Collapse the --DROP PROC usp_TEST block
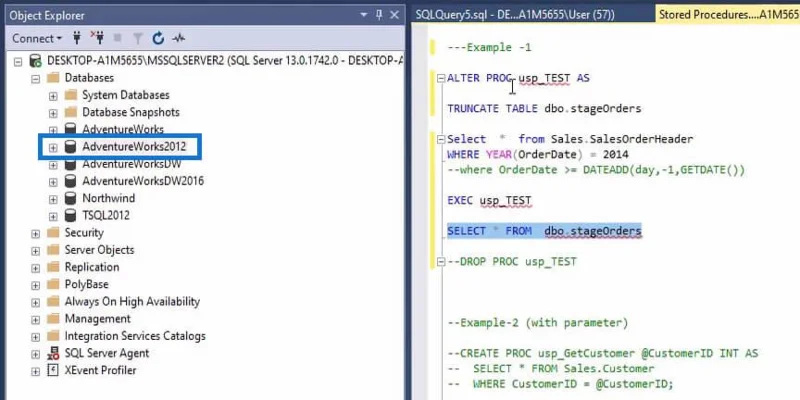The image size is (800, 400). tap(441, 262)
